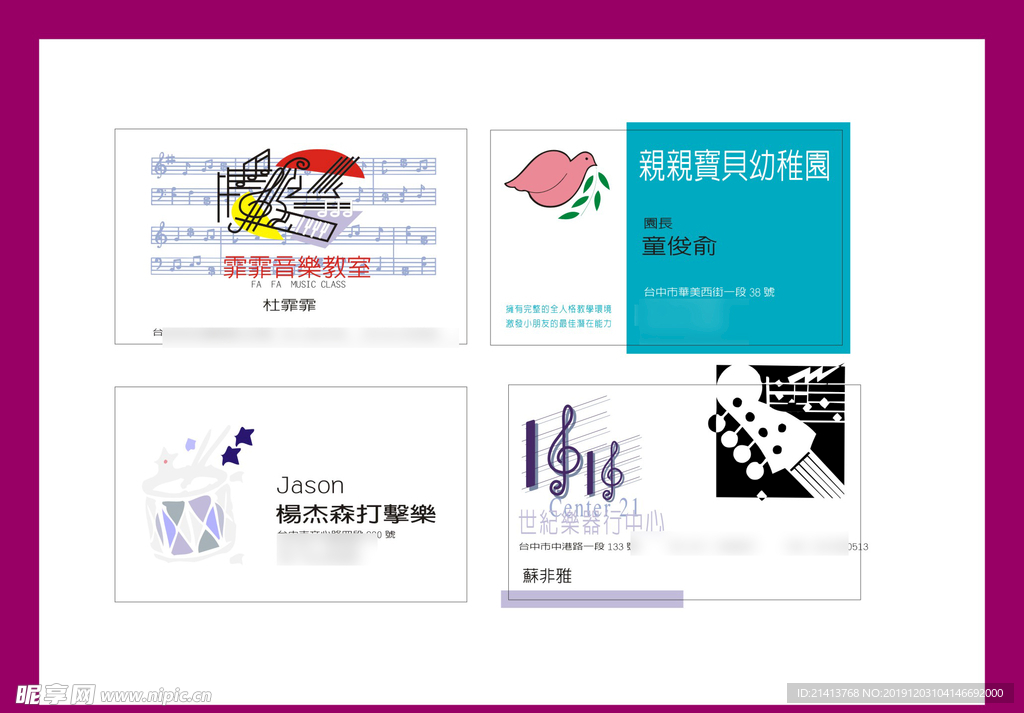This screenshot has width=1024, height=713.
Task: Click the red 霏霏音樂教室 title
Action: pyautogui.click(x=297, y=266)
